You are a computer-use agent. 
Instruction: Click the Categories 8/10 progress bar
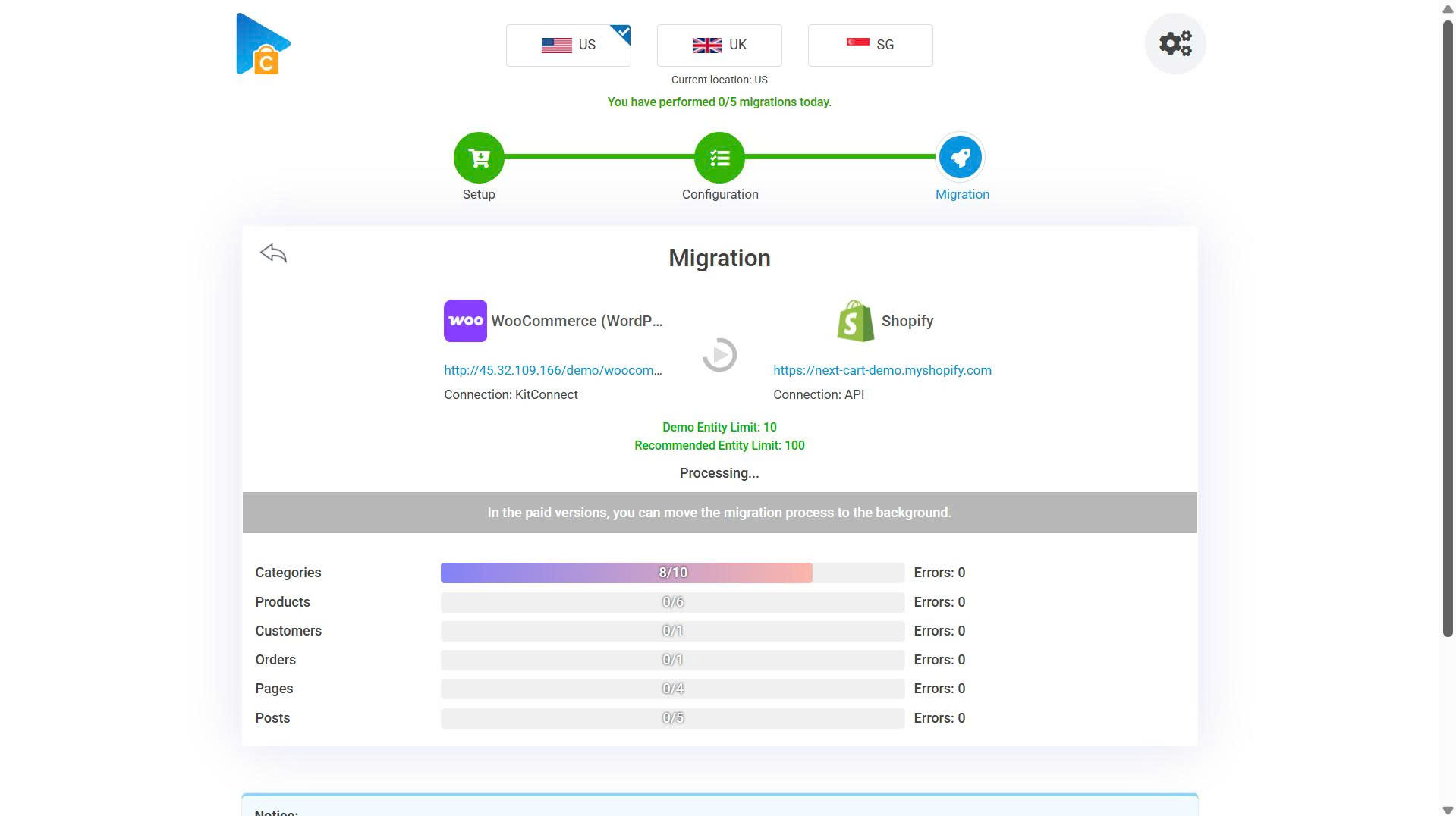[671, 573]
